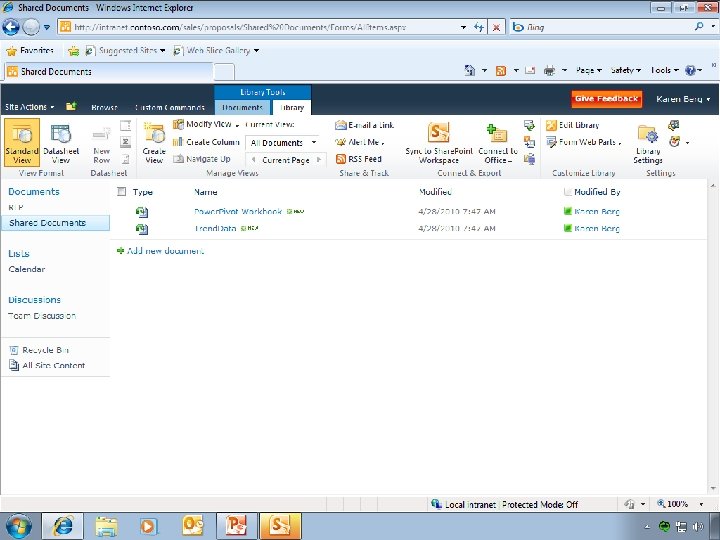
Task: Click the Modified column header
Action: tap(435, 191)
